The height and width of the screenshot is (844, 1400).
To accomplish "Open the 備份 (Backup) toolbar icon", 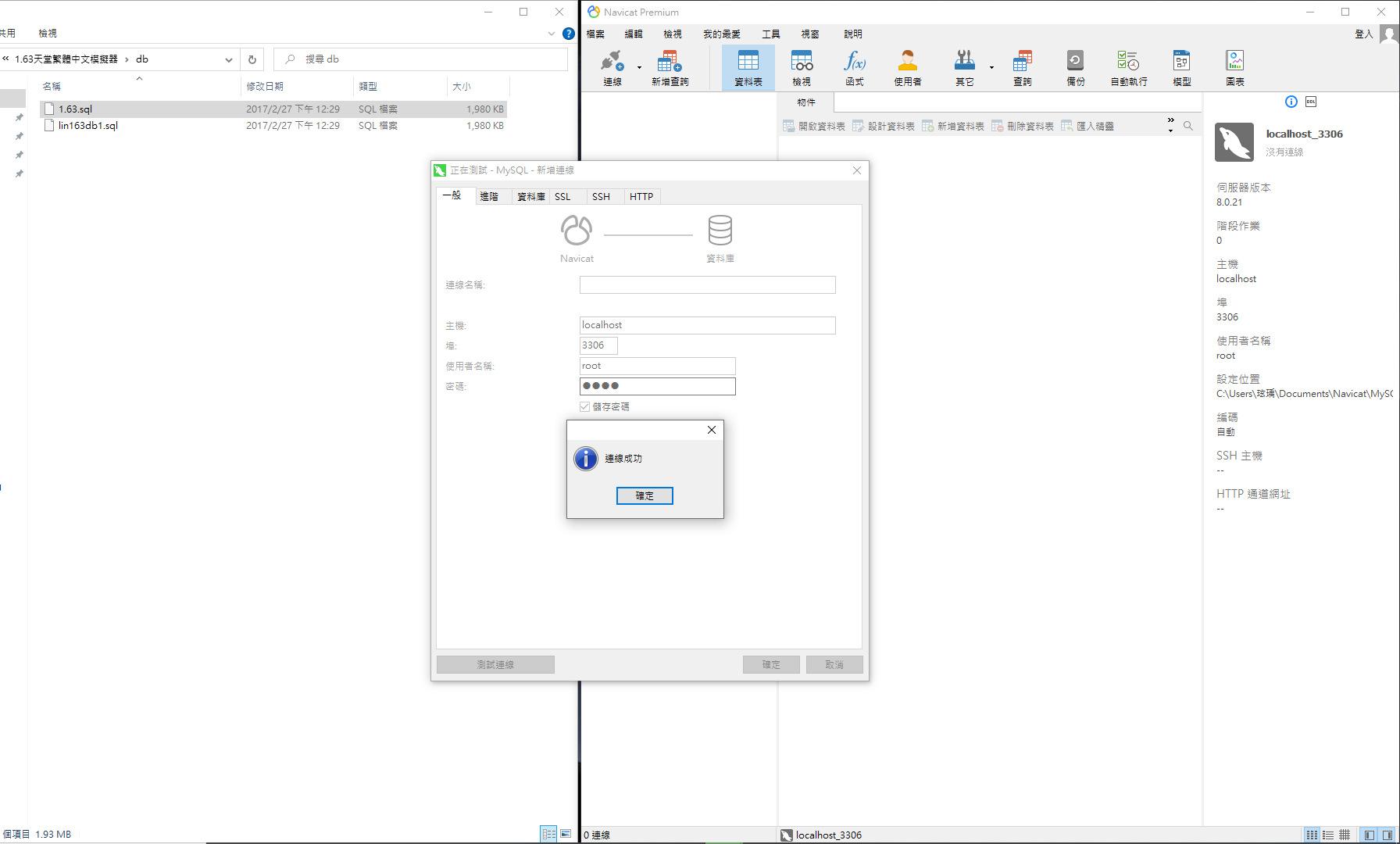I will tap(1076, 67).
